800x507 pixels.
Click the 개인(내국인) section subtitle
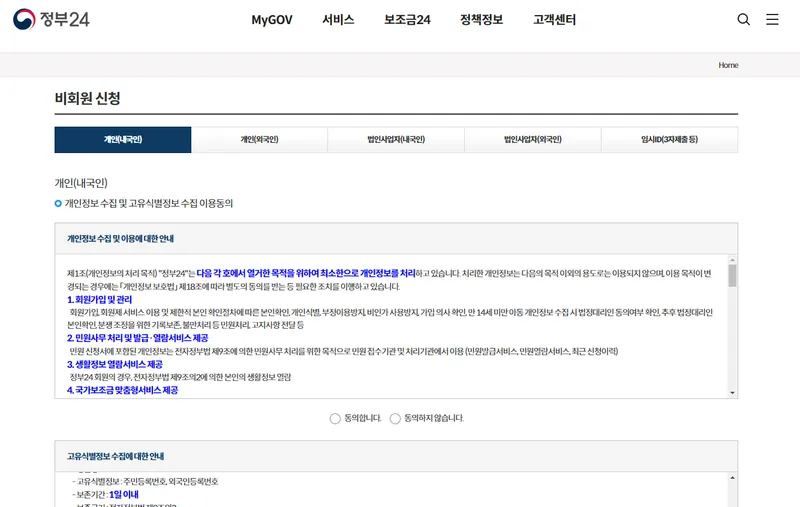(x=81, y=183)
